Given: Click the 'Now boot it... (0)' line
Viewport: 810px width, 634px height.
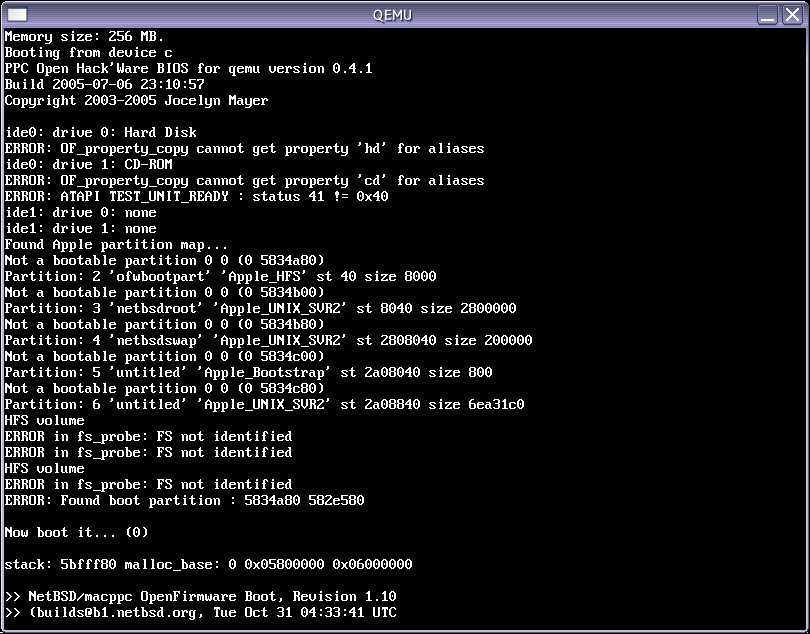Looking at the screenshot, I should [x=76, y=533].
